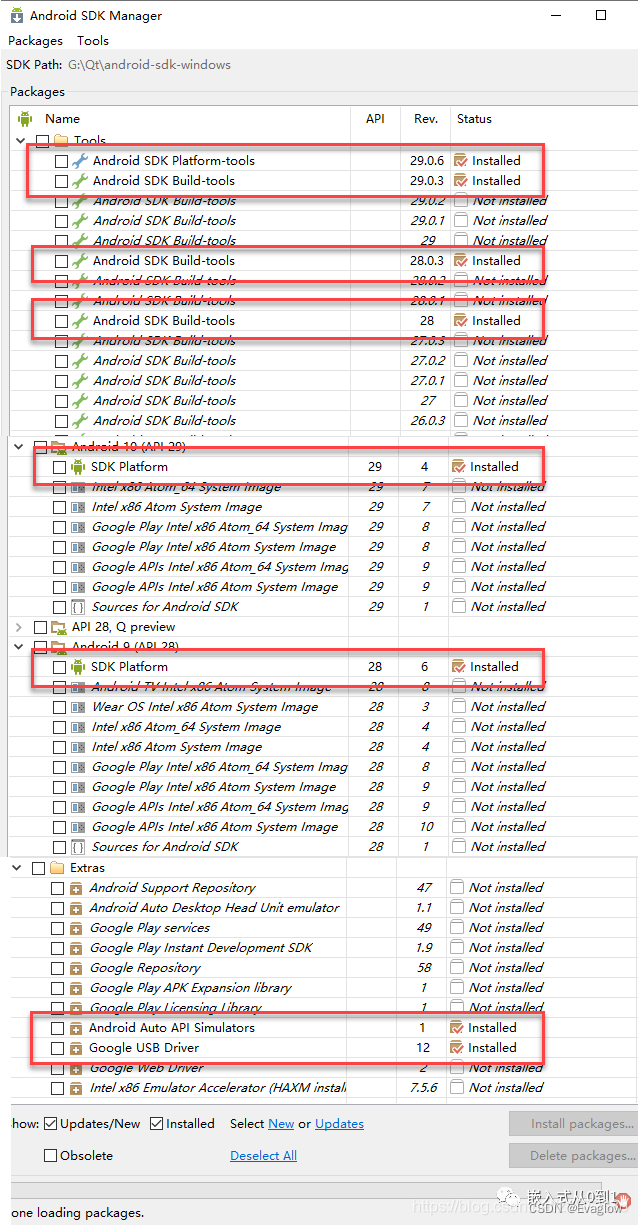The image size is (638, 1225).
Task: Click the Delete packages button
Action: [573, 1155]
